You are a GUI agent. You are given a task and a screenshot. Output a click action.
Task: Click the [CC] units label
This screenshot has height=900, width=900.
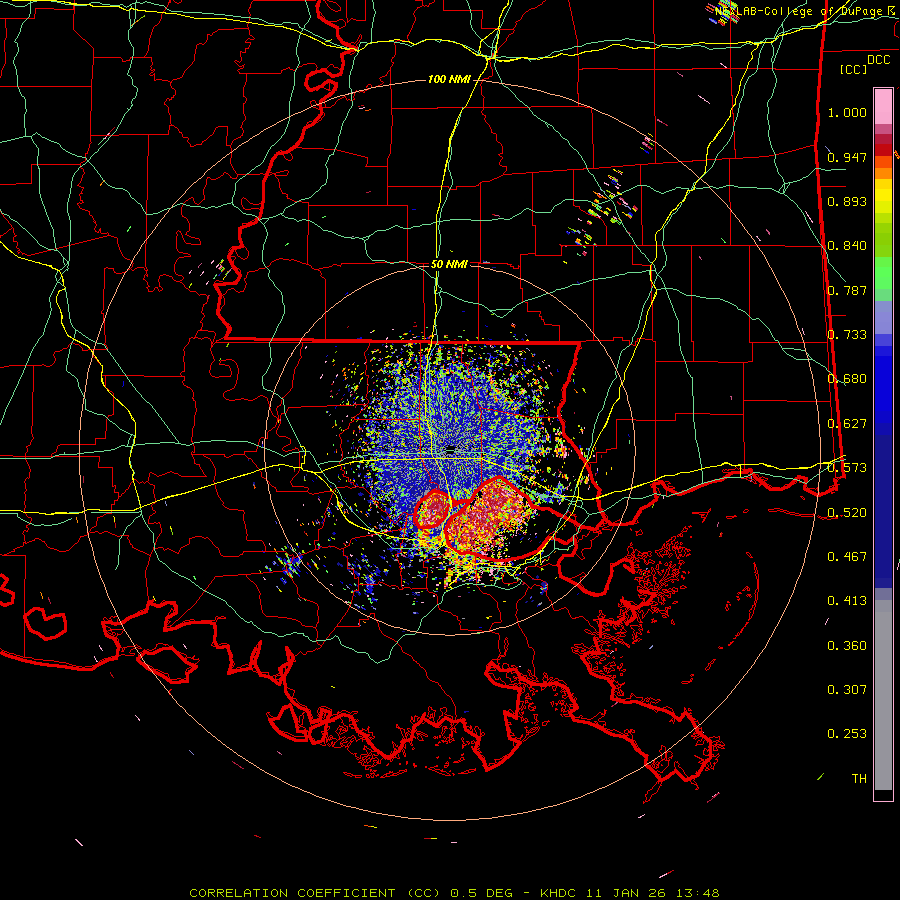coord(854,69)
